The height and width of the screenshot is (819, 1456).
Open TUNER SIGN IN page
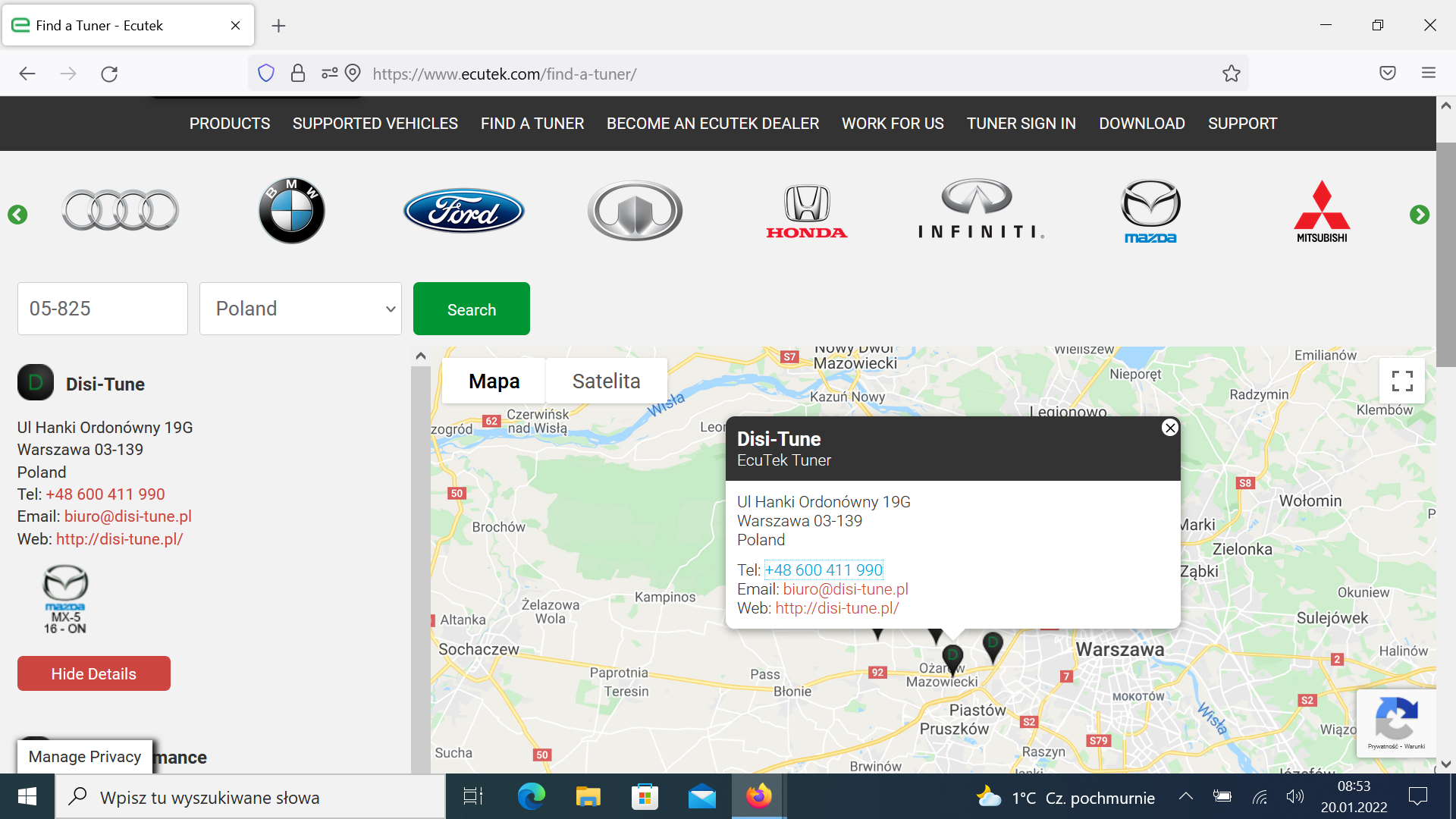[x=1021, y=124]
